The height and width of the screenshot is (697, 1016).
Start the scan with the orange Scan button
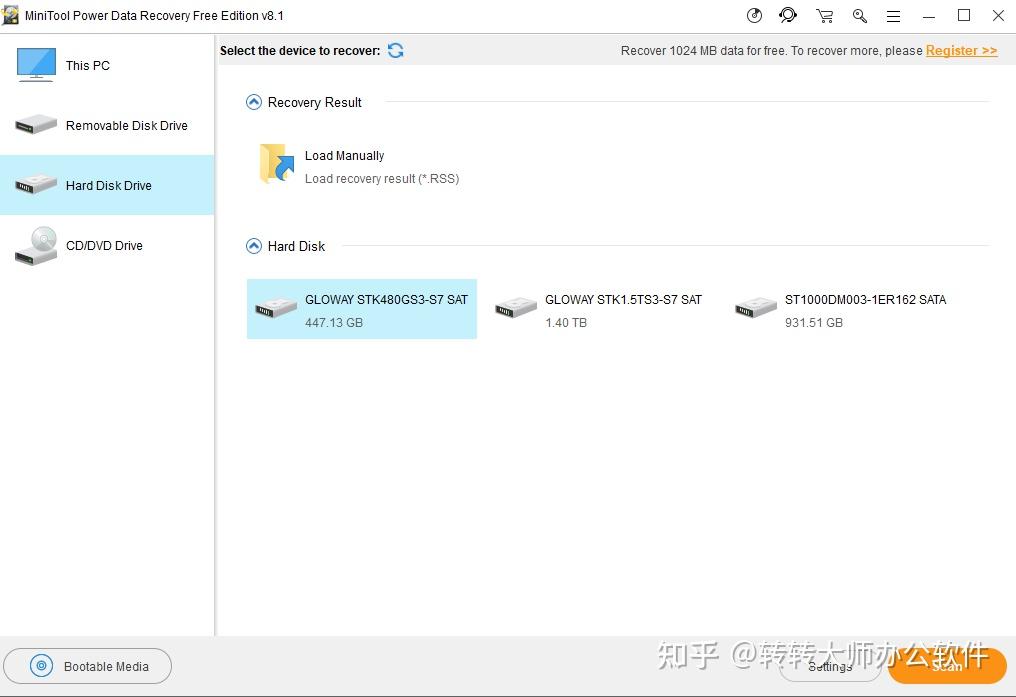[x=947, y=666]
